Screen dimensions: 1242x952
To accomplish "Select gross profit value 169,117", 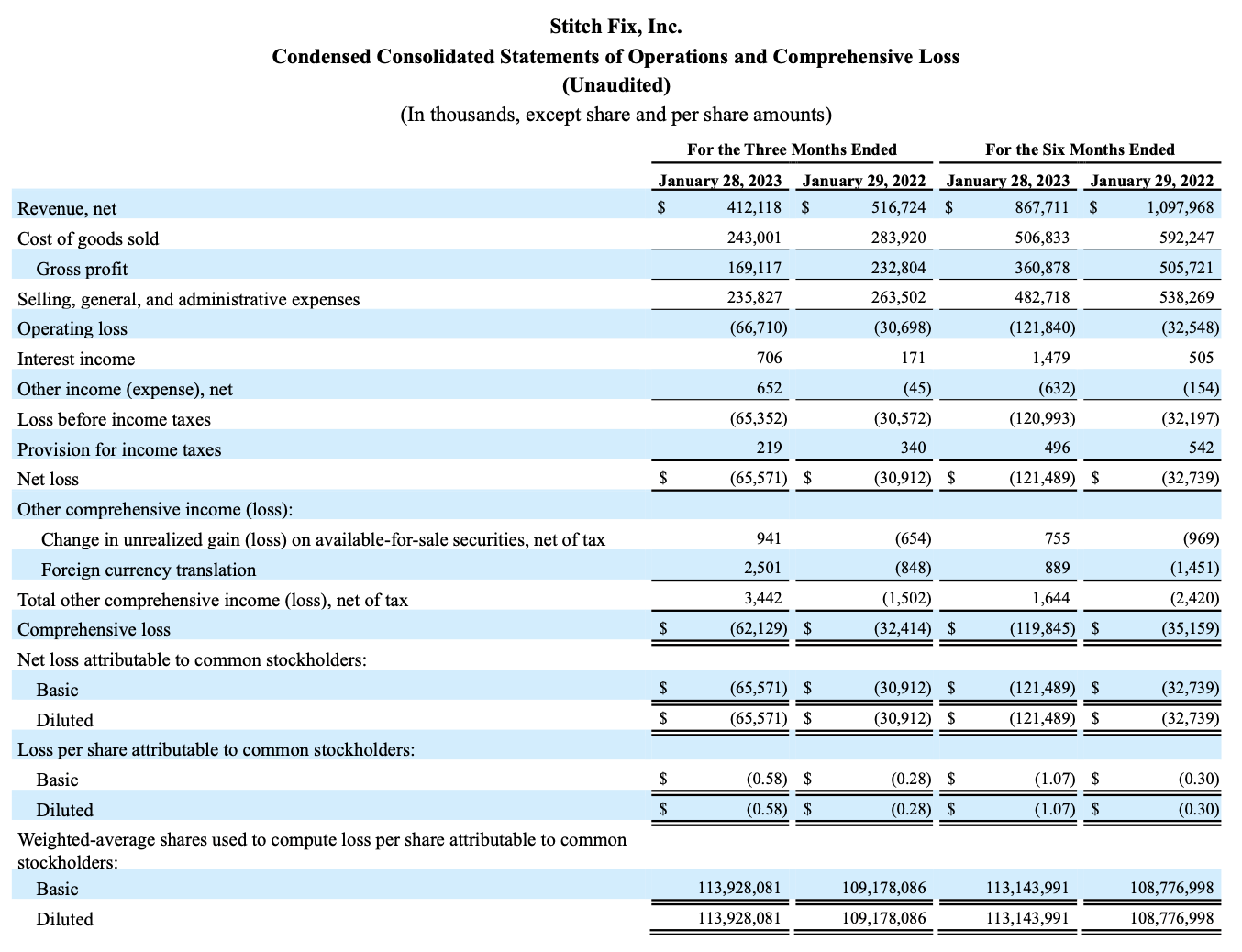I will (x=754, y=268).
